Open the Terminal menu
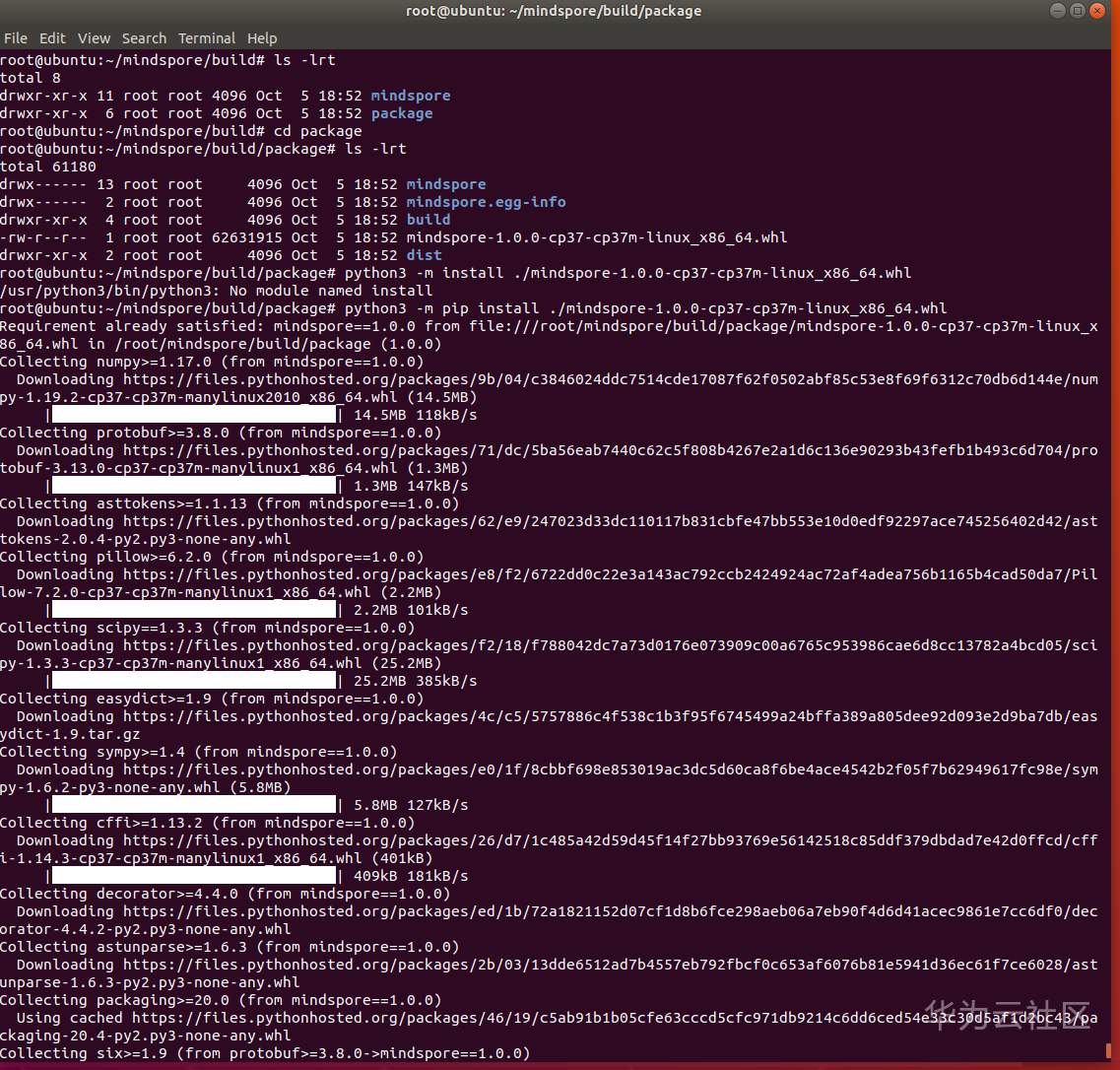This screenshot has width=1120, height=1070. click(x=207, y=38)
